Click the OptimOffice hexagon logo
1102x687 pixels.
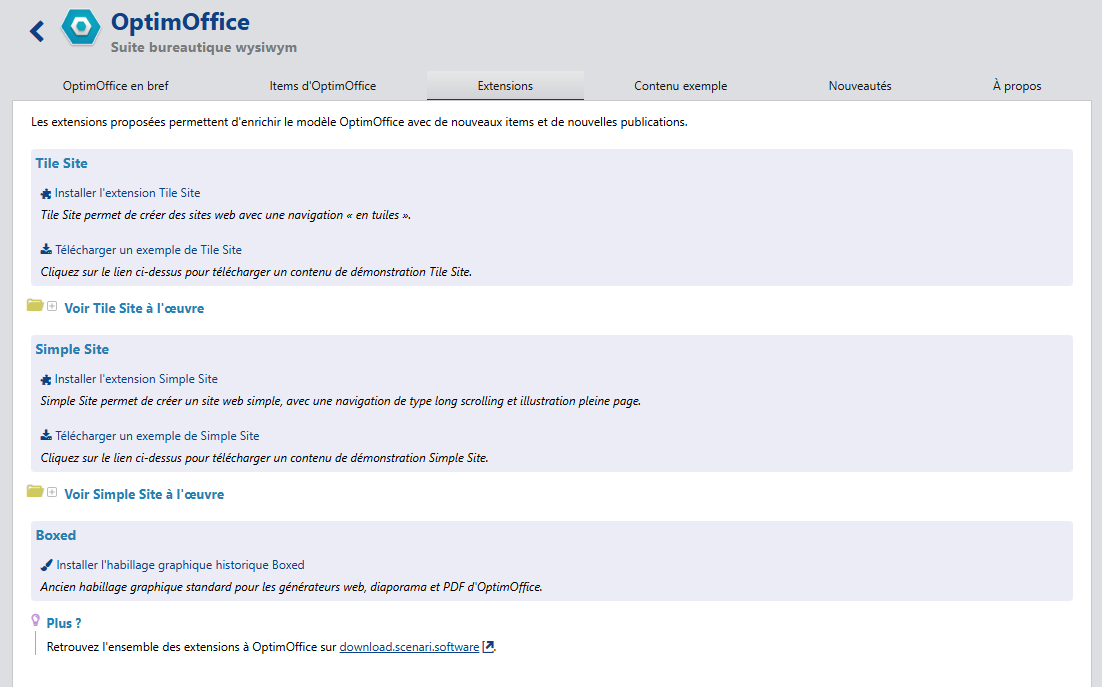tap(81, 27)
